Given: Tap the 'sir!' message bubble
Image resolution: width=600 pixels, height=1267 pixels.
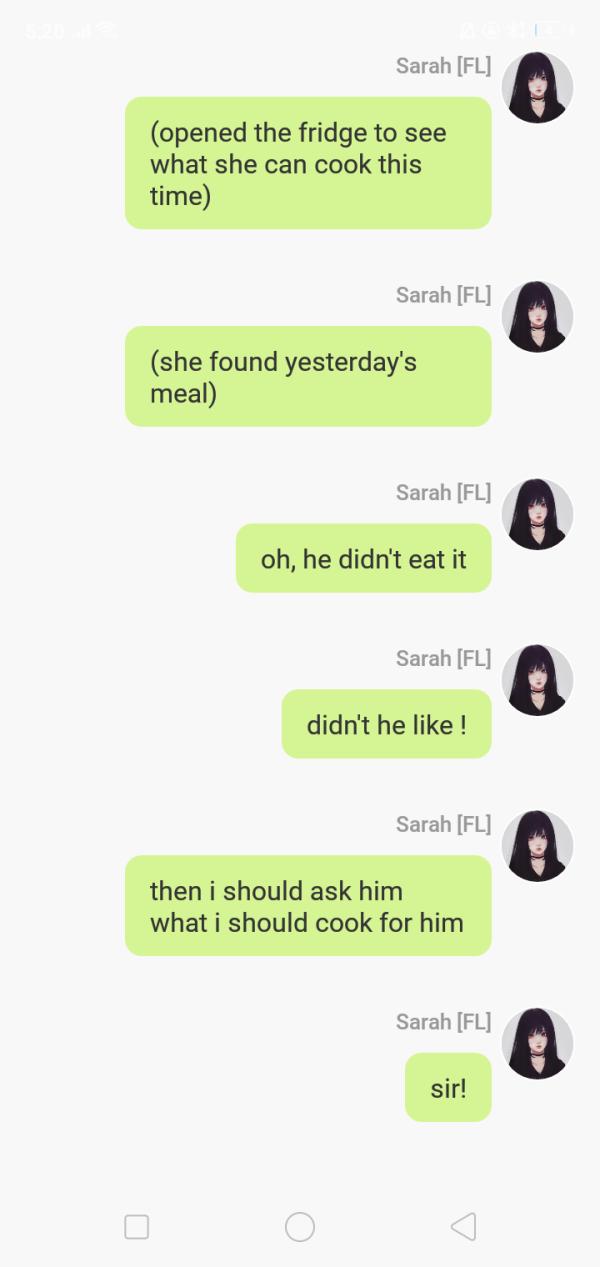Looking at the screenshot, I should coord(448,1087).
